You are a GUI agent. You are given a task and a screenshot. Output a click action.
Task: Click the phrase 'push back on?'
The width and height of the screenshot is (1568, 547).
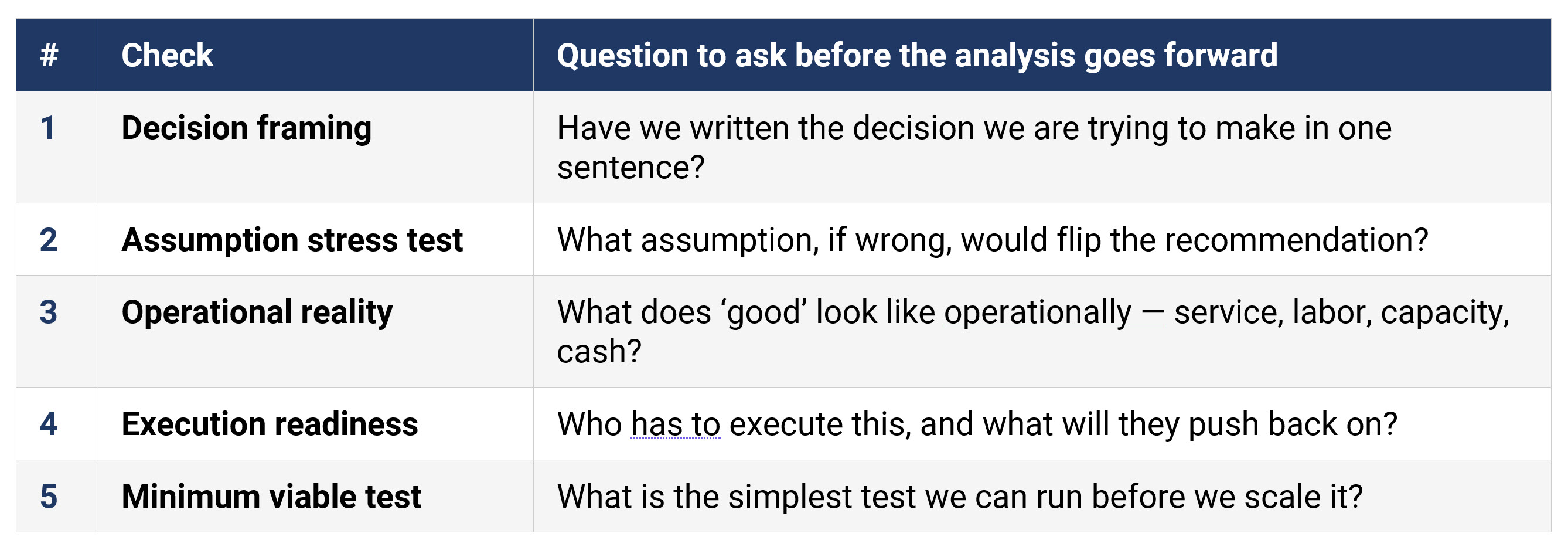coord(1292,424)
